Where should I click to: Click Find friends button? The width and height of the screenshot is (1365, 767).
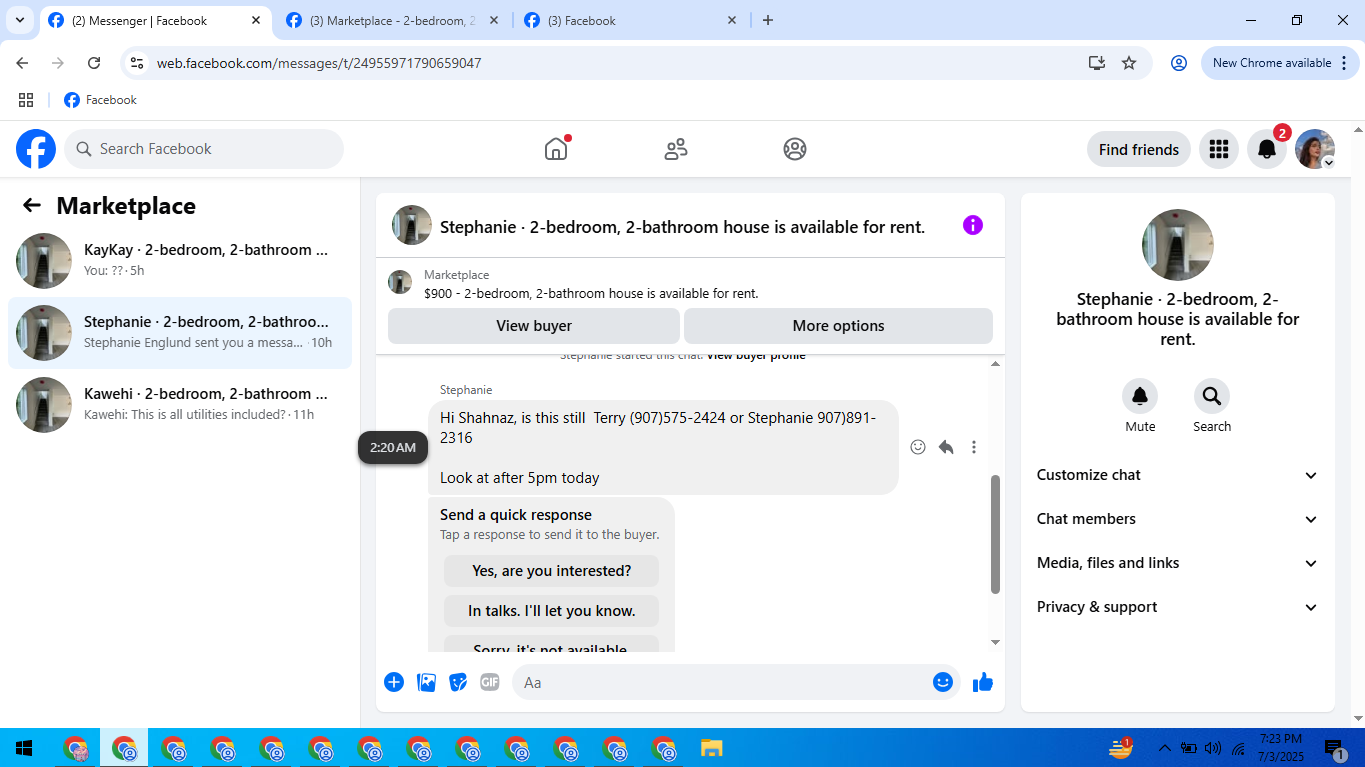1139,149
